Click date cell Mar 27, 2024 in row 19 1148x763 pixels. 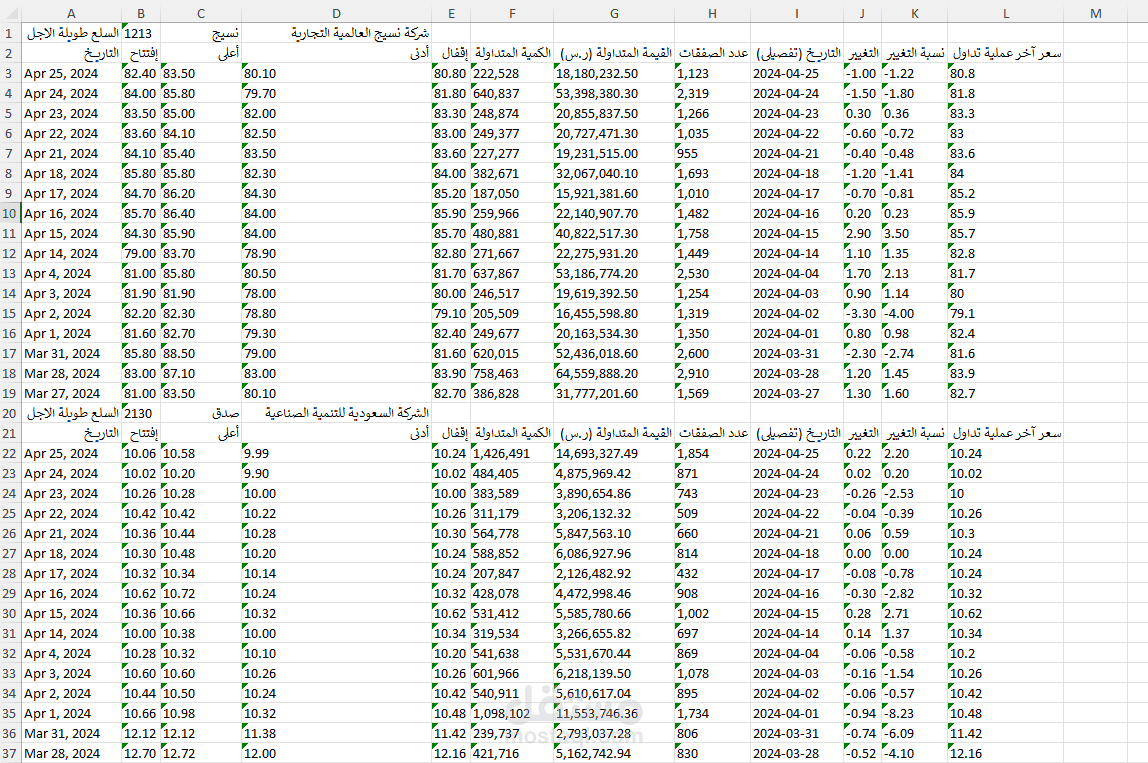click(71, 394)
